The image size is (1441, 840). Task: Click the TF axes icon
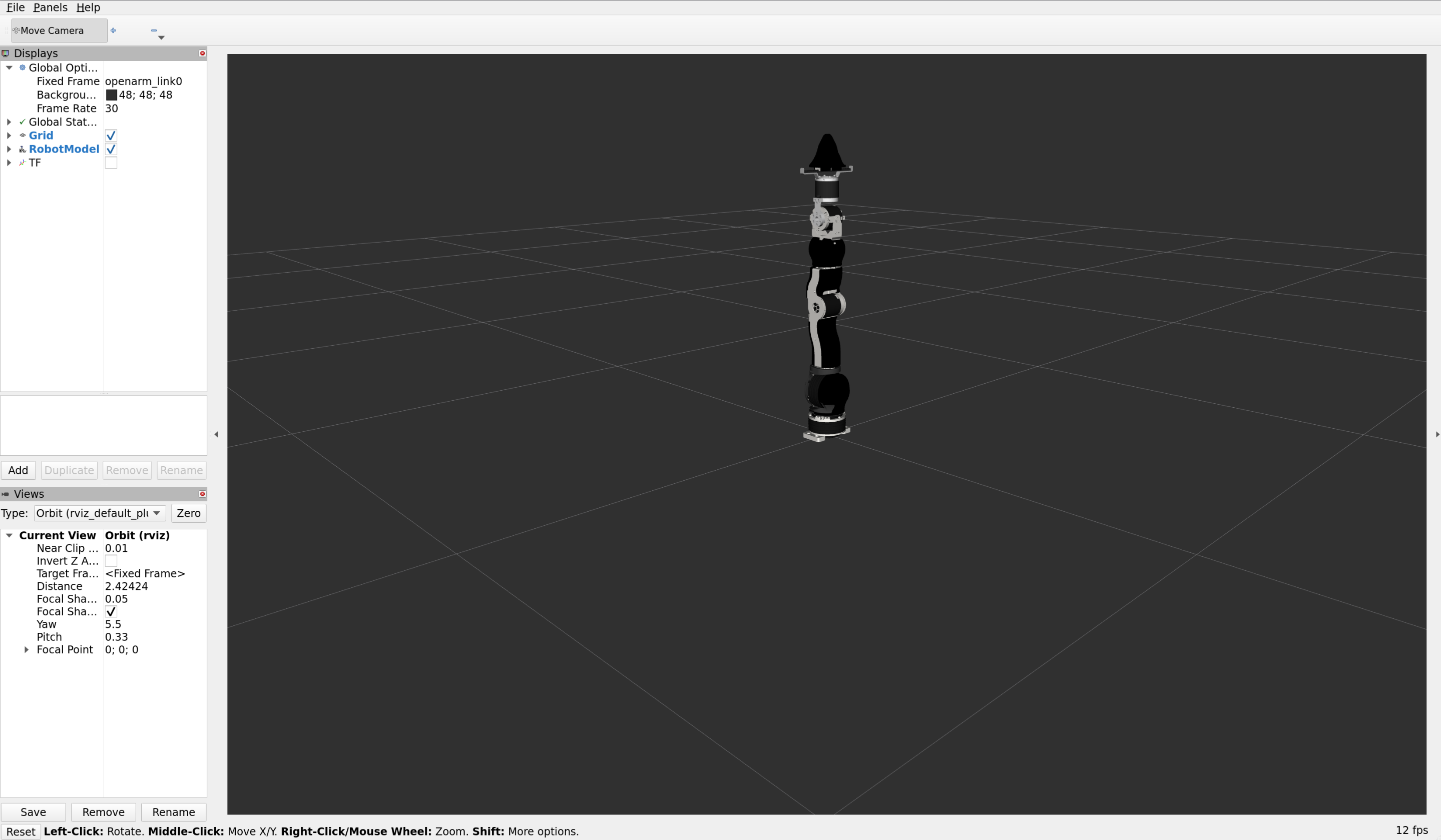click(x=23, y=163)
